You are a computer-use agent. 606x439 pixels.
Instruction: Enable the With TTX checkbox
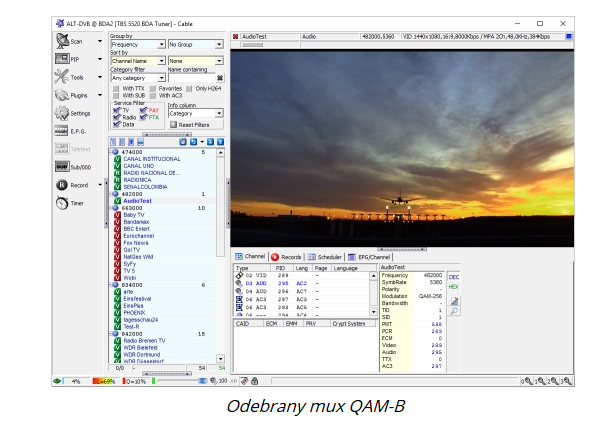[x=116, y=88]
